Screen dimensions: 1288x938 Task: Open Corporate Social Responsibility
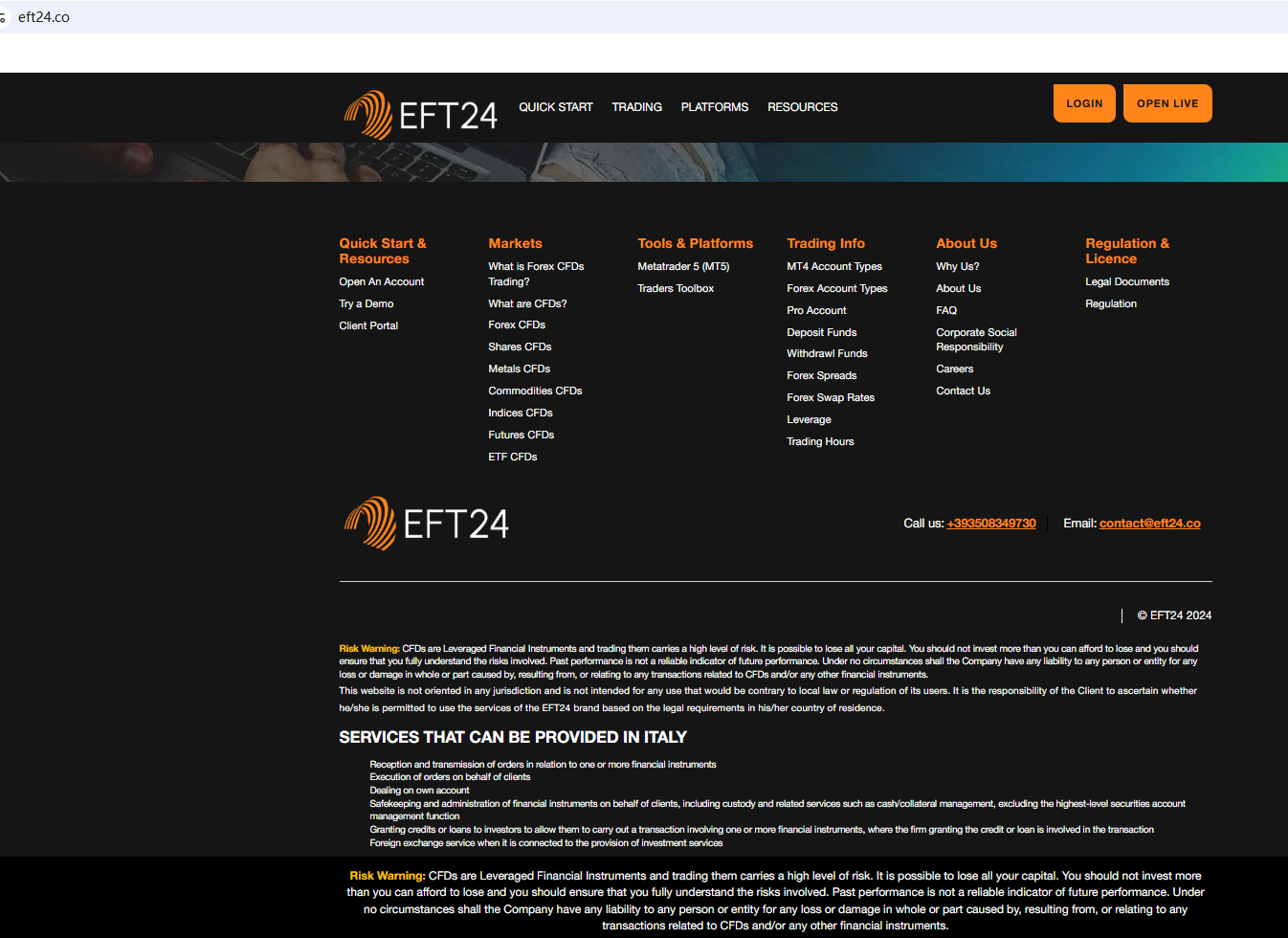(x=976, y=340)
